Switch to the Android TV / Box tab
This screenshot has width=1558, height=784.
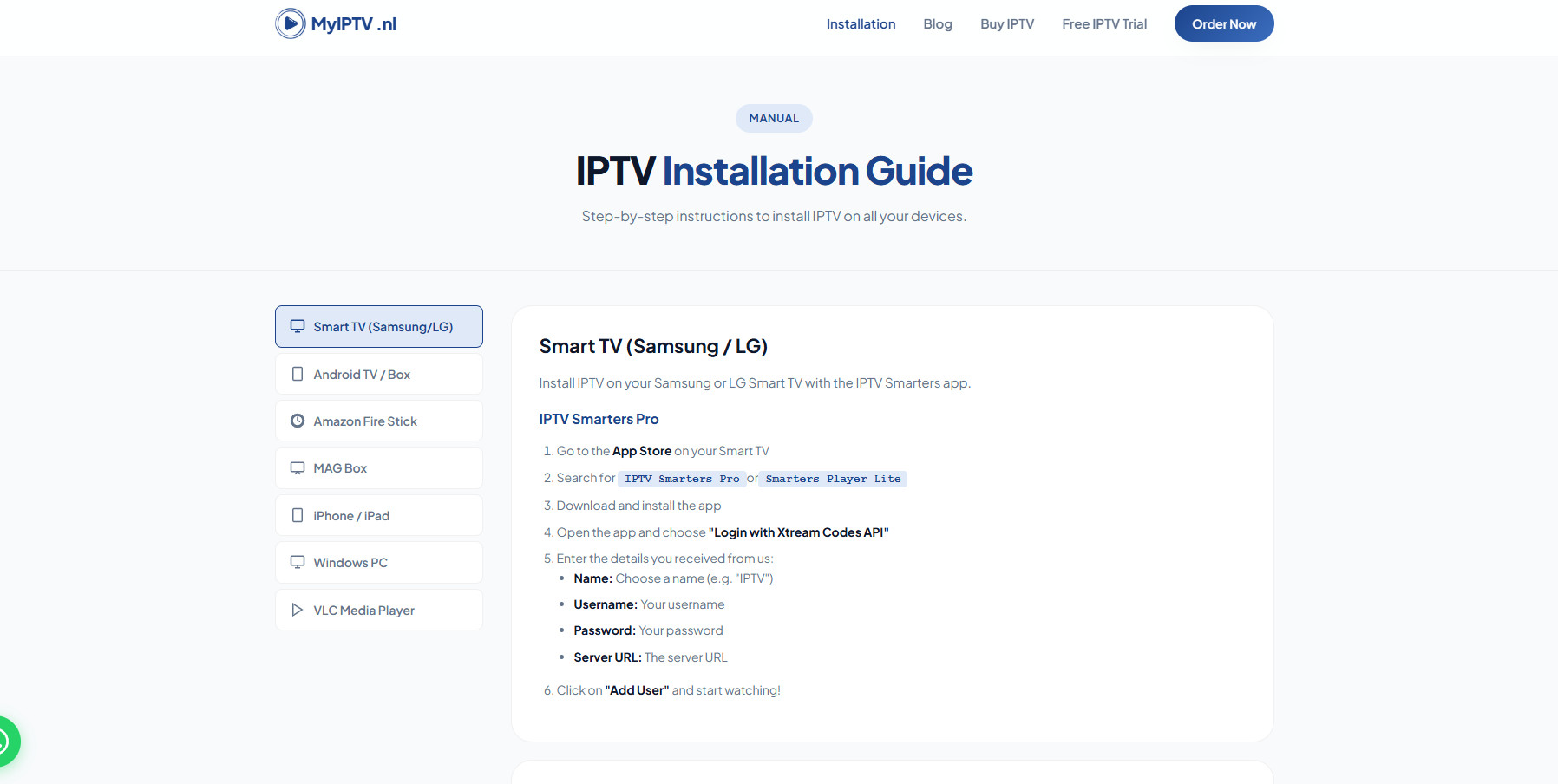[x=379, y=374]
